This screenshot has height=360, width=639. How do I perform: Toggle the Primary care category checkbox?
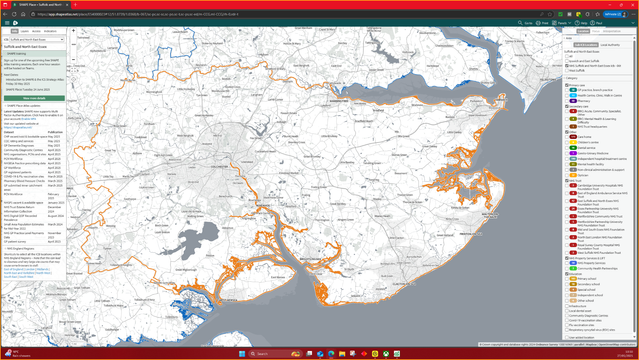pyautogui.click(x=566, y=85)
